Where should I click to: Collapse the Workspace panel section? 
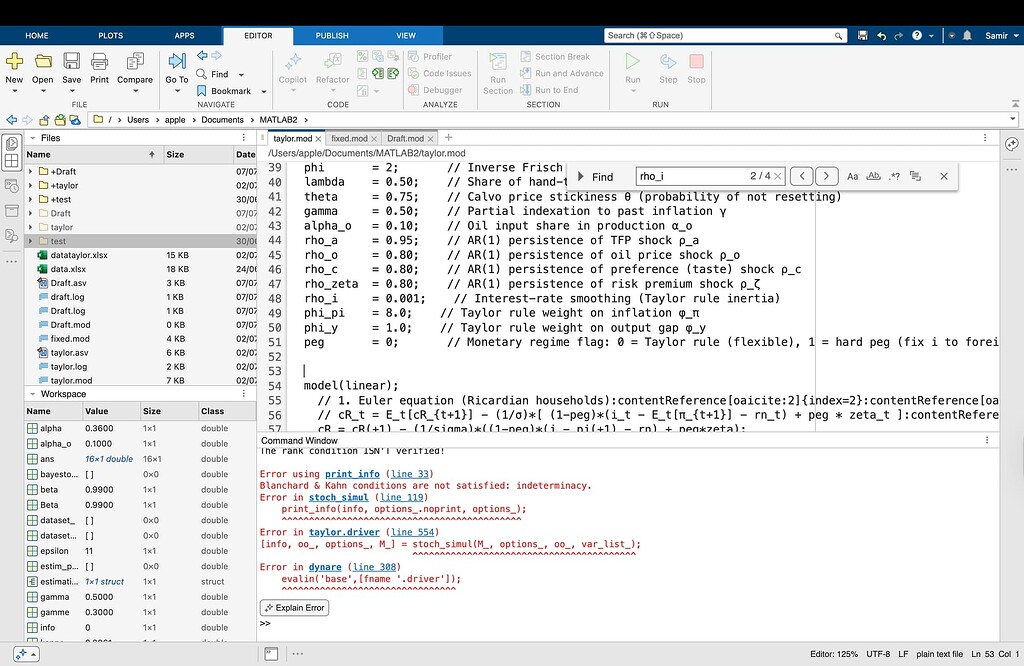tap(33, 394)
